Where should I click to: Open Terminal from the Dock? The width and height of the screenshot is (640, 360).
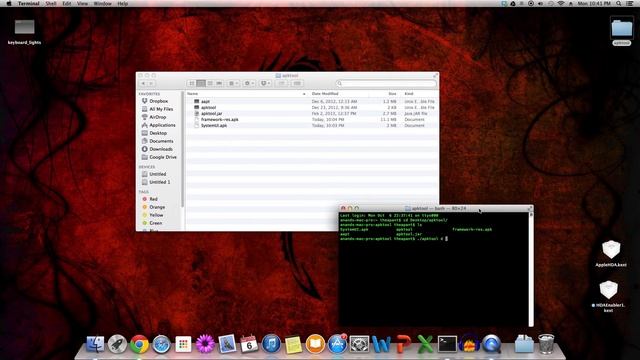[447, 344]
